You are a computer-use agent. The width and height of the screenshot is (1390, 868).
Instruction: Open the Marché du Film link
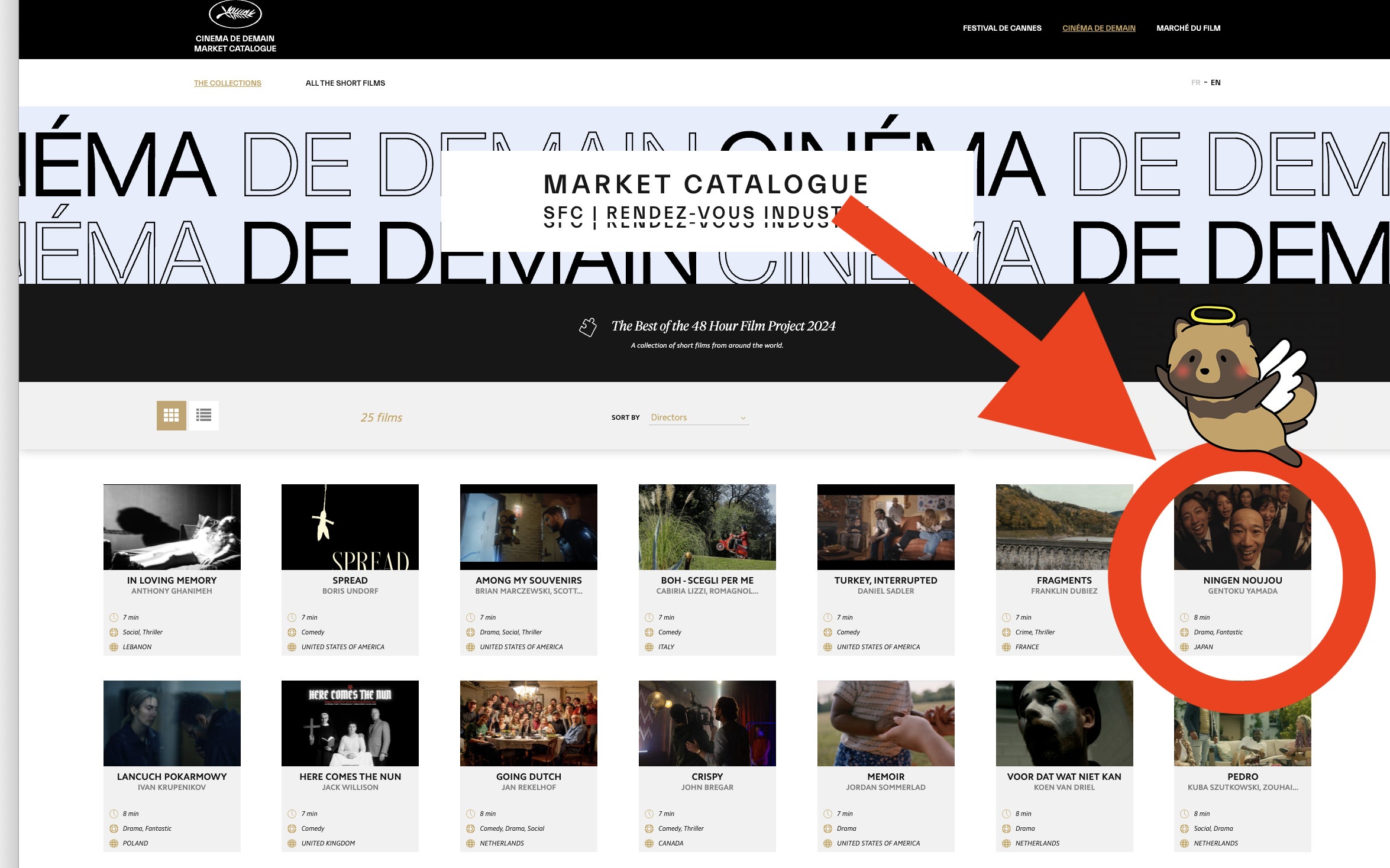pos(1188,28)
